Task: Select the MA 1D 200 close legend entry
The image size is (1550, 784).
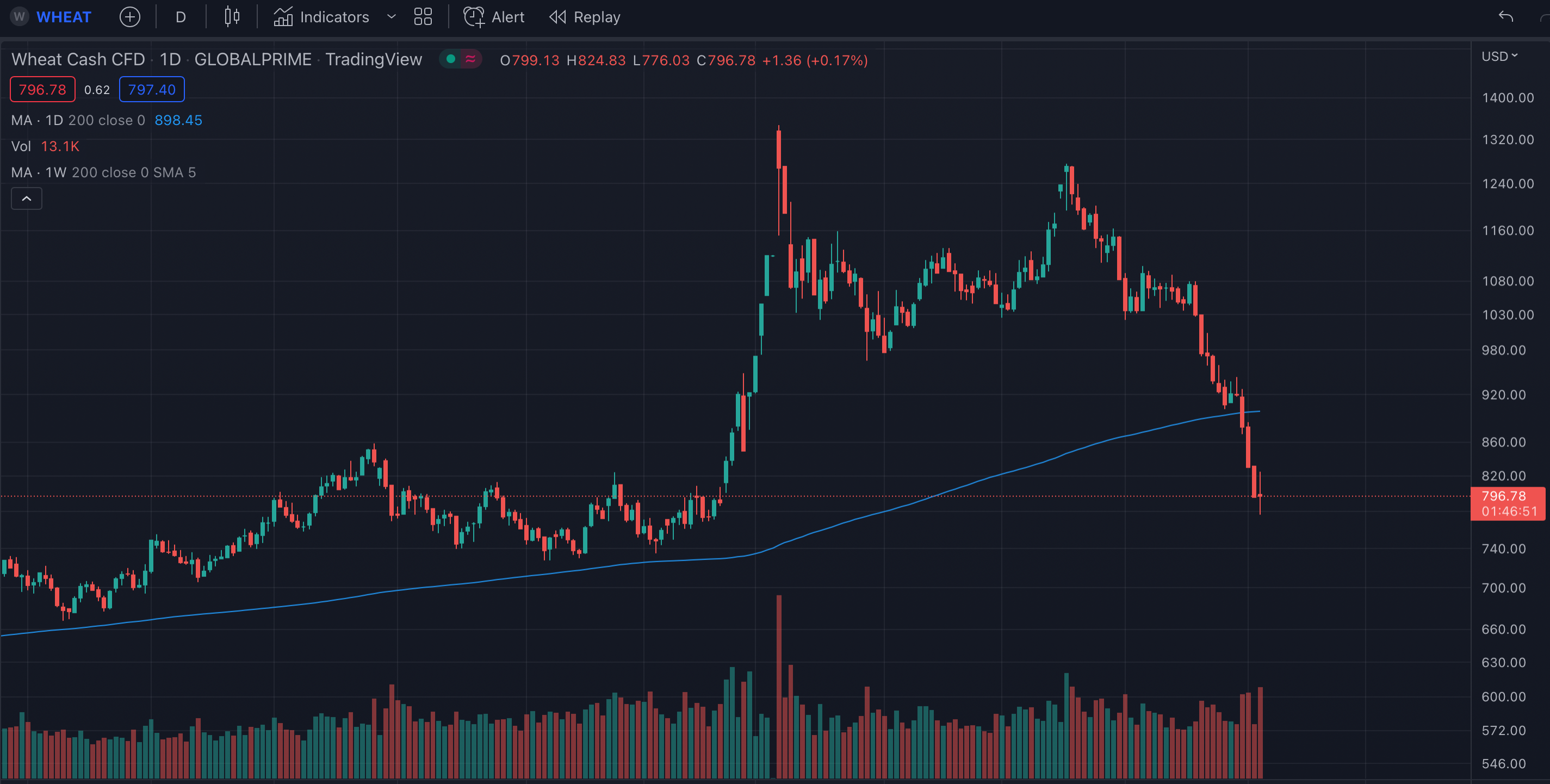Action: [x=78, y=120]
